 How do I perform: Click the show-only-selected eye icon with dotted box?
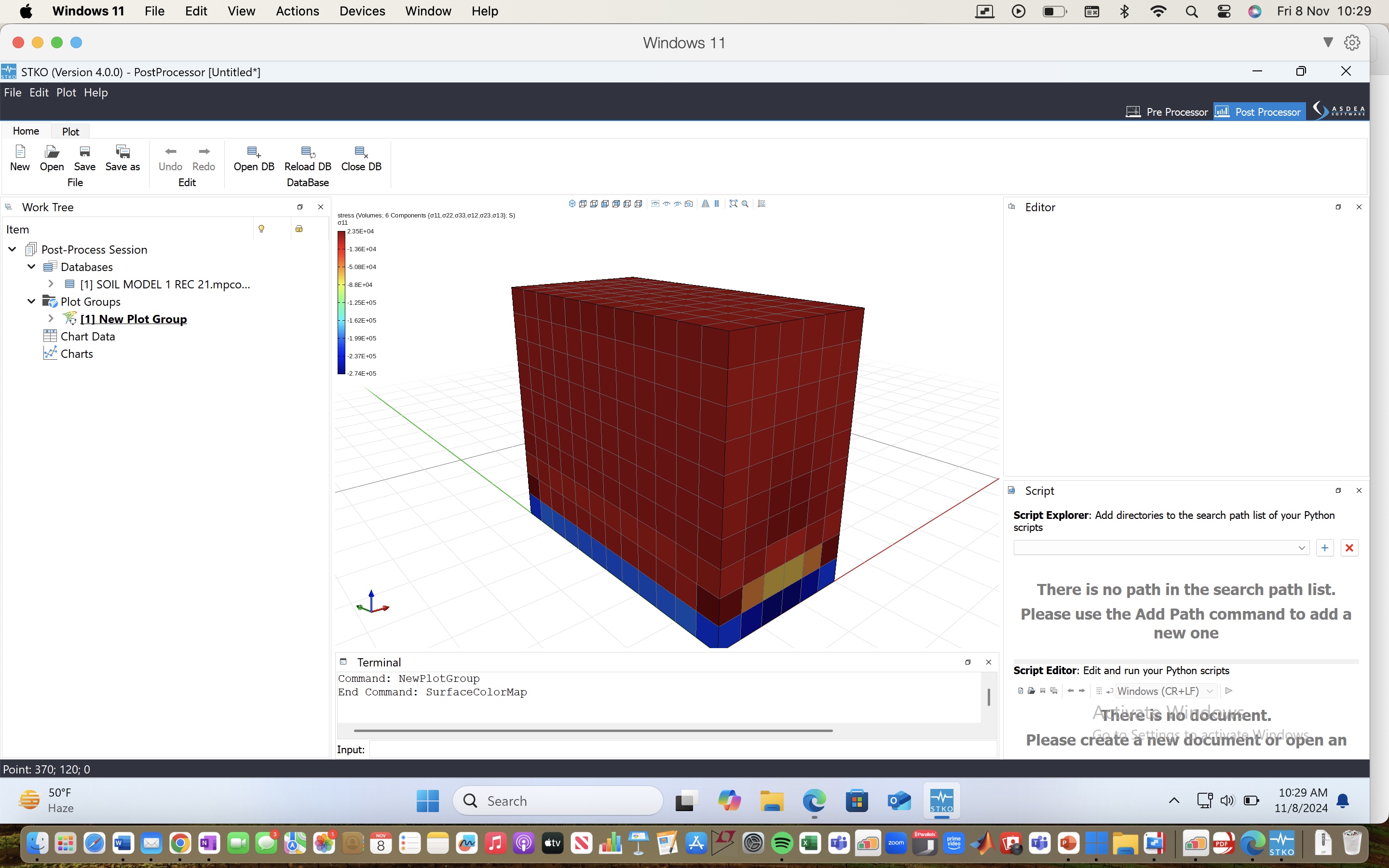click(x=655, y=204)
